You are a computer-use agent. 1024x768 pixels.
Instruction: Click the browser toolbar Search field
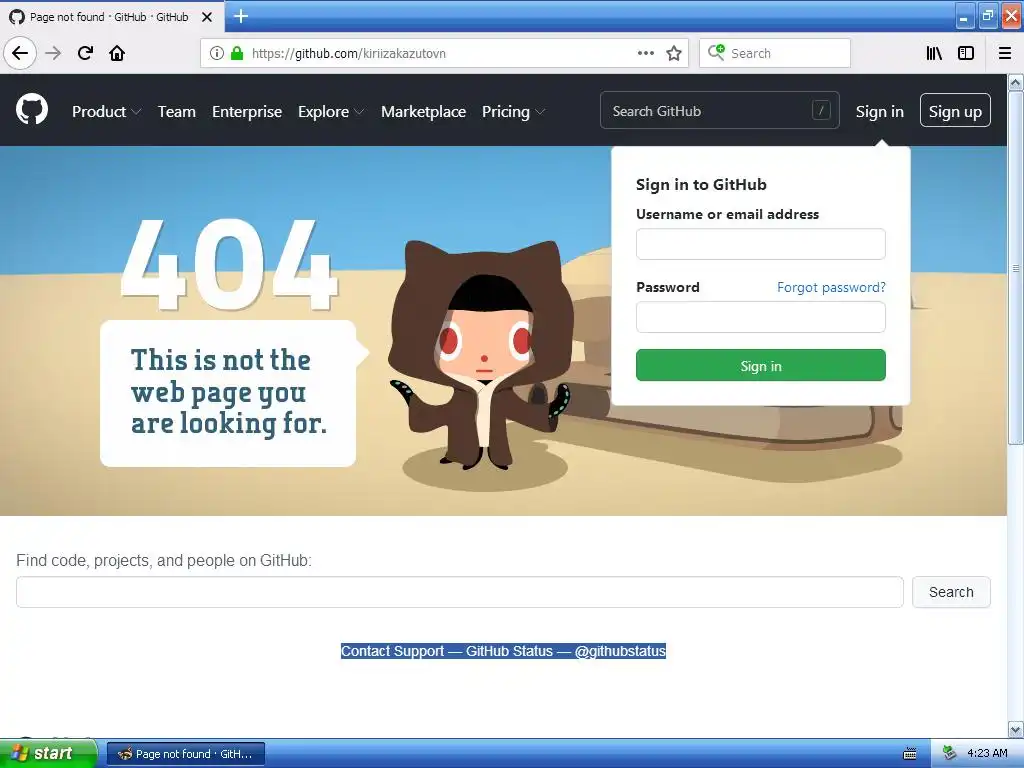pyautogui.click(x=775, y=53)
